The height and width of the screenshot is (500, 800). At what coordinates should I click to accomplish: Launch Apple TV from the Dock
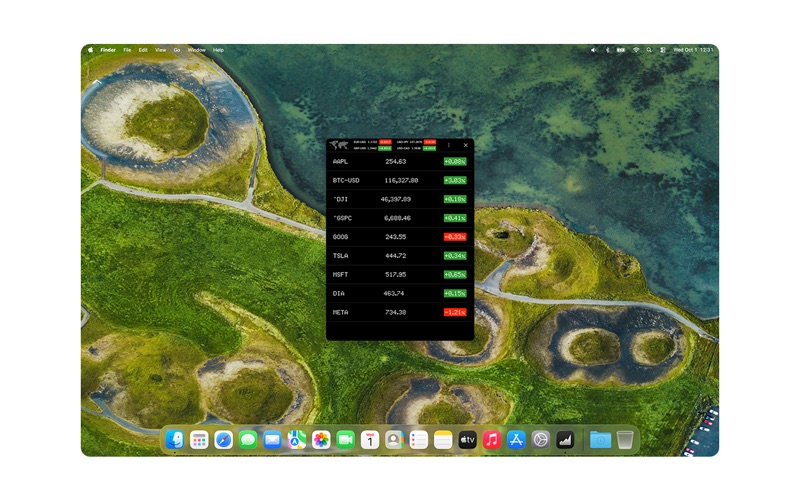pos(467,440)
